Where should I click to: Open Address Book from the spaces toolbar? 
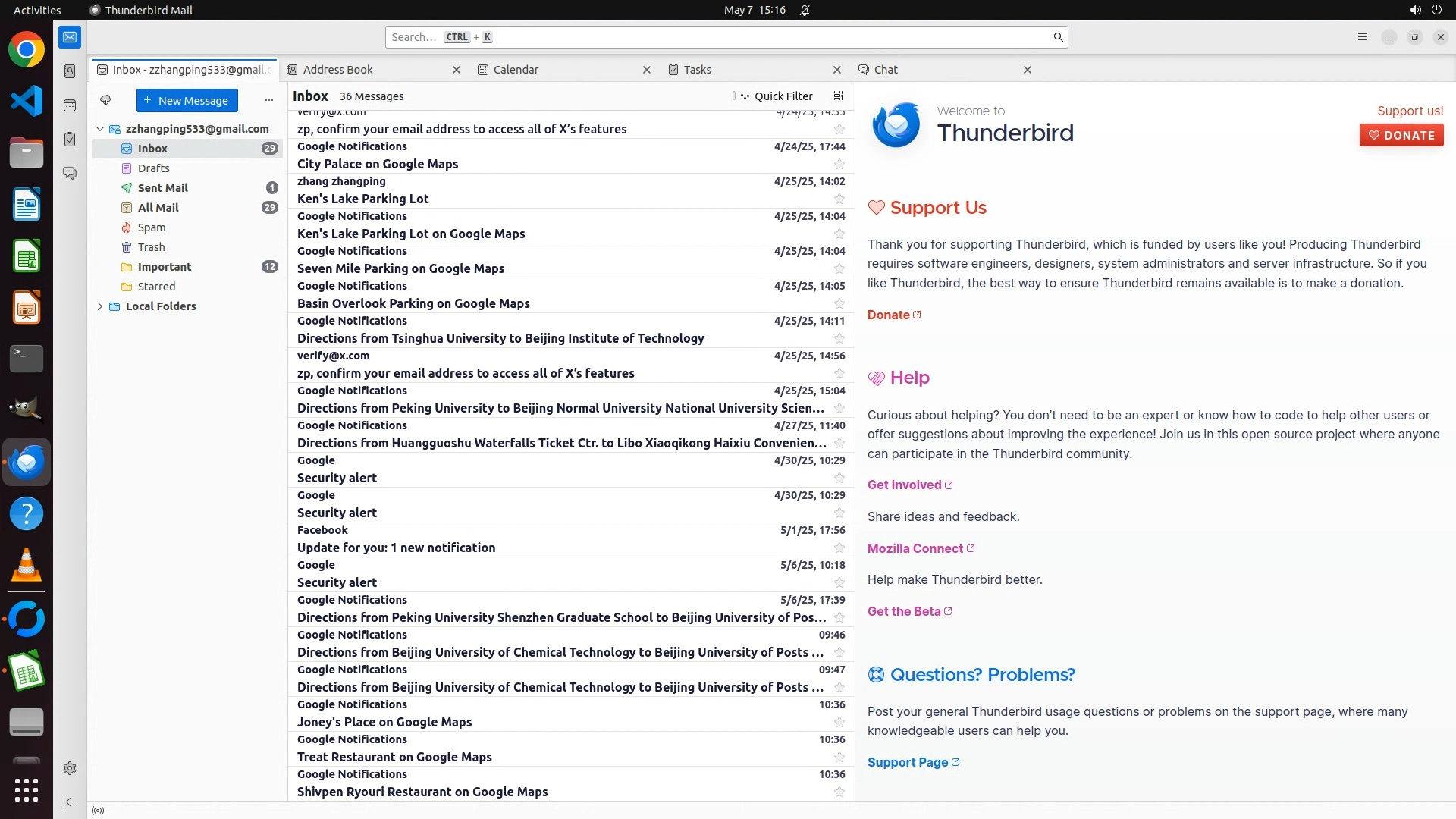click(70, 71)
